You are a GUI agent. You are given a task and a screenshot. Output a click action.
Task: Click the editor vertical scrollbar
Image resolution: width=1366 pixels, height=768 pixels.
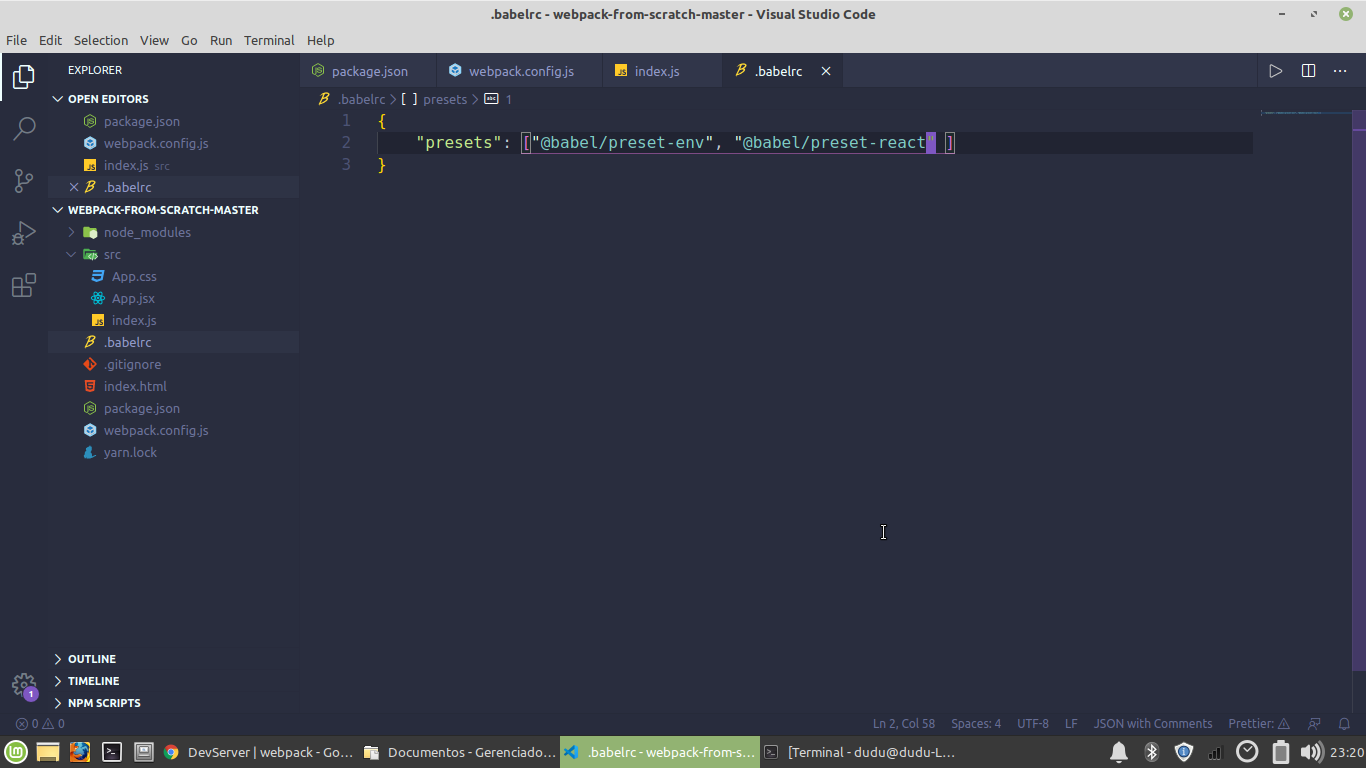point(1359,390)
